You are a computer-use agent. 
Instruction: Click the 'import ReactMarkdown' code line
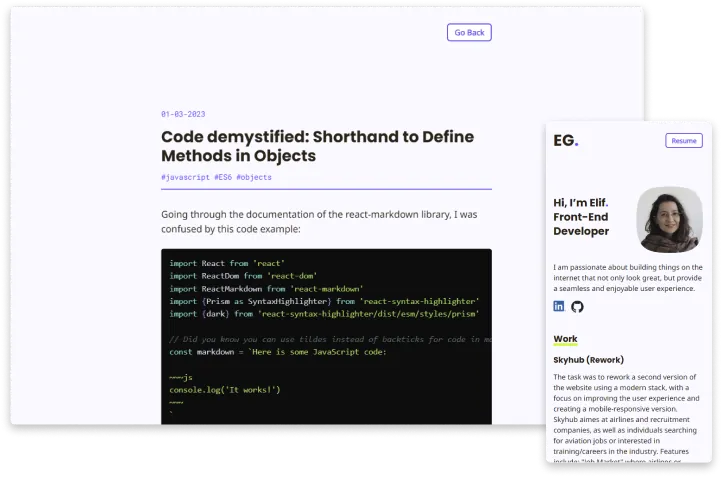click(x=266, y=289)
